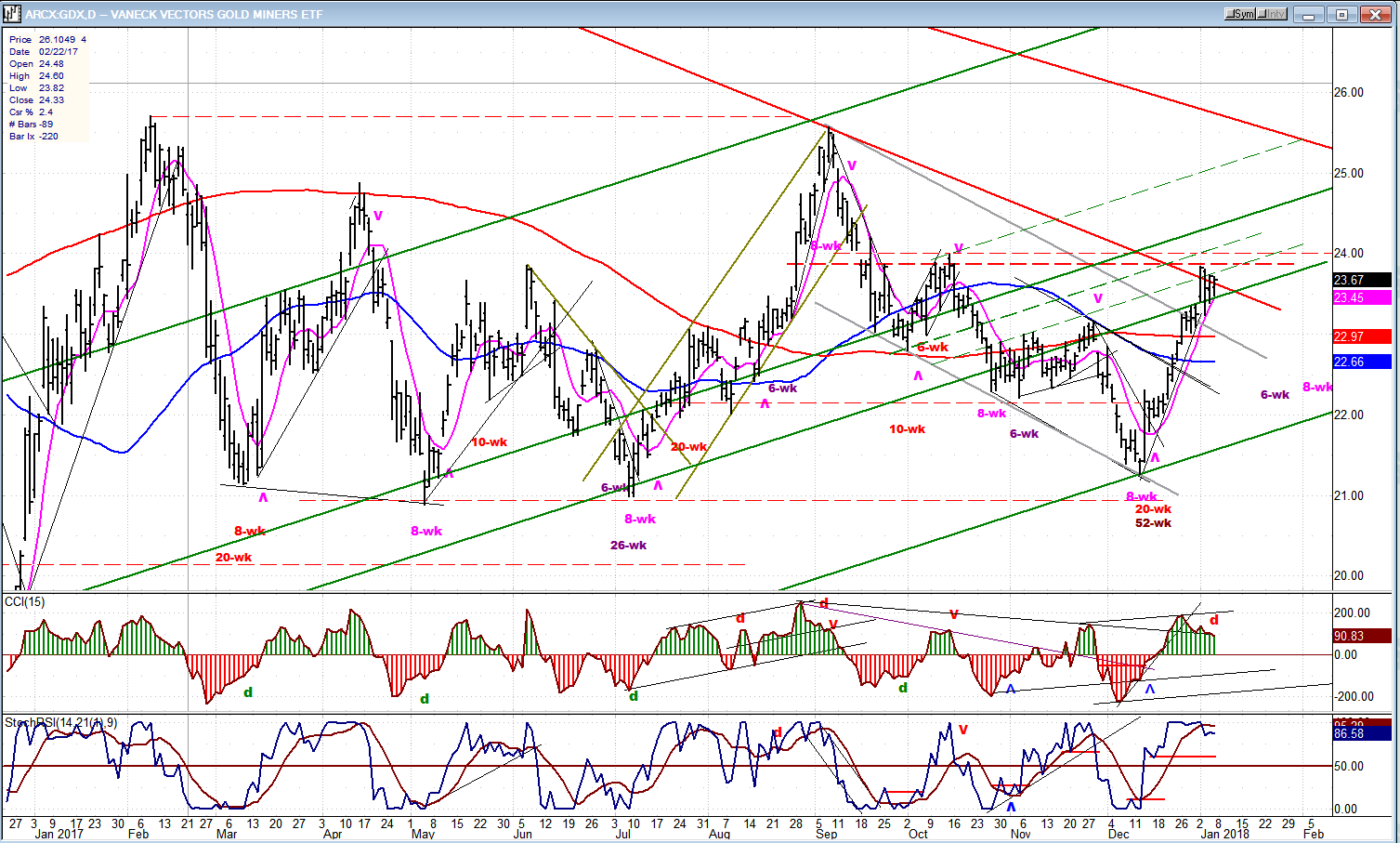This screenshot has width=1400, height=843.
Task: Select the StochRSI indicator label
Action: 60,722
